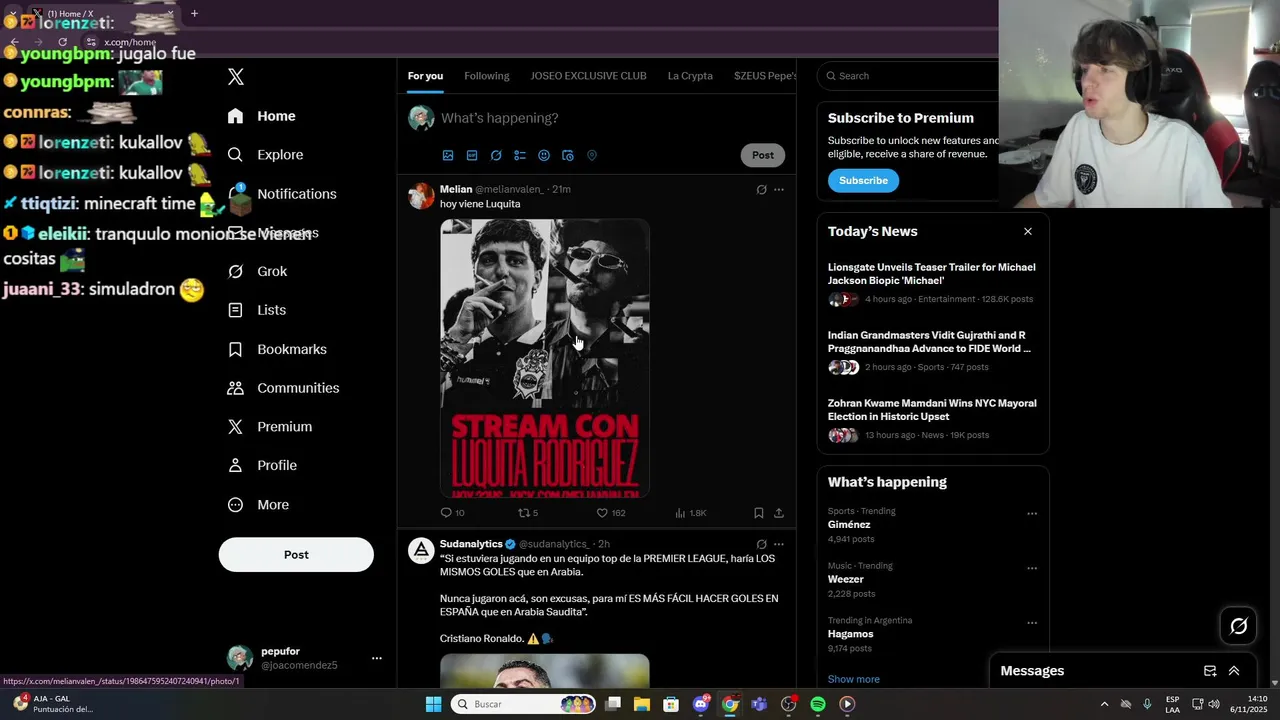Like Melian's post

[x=610, y=513]
